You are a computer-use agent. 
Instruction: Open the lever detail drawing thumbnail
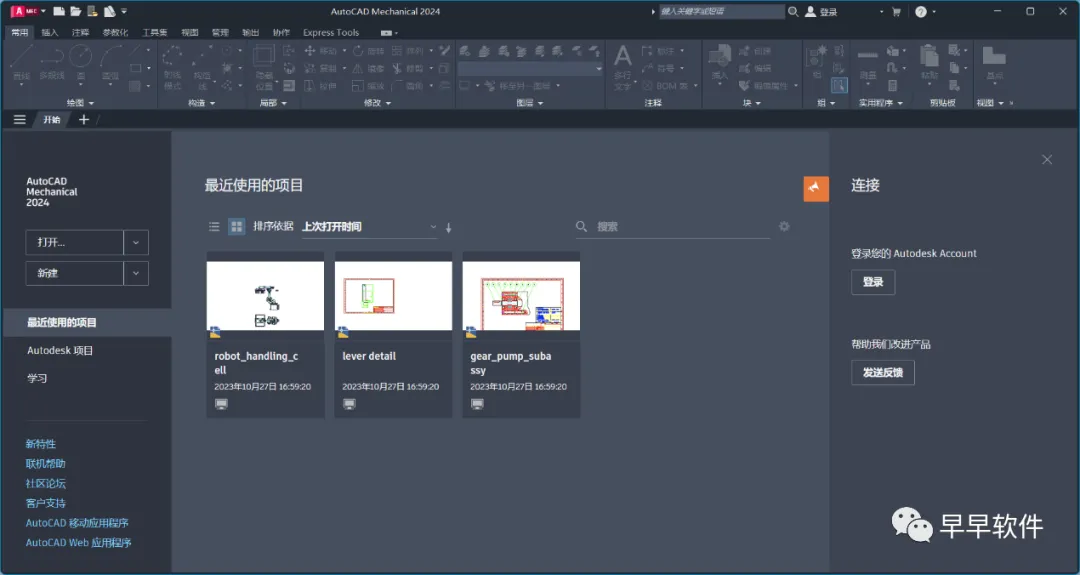coord(393,295)
